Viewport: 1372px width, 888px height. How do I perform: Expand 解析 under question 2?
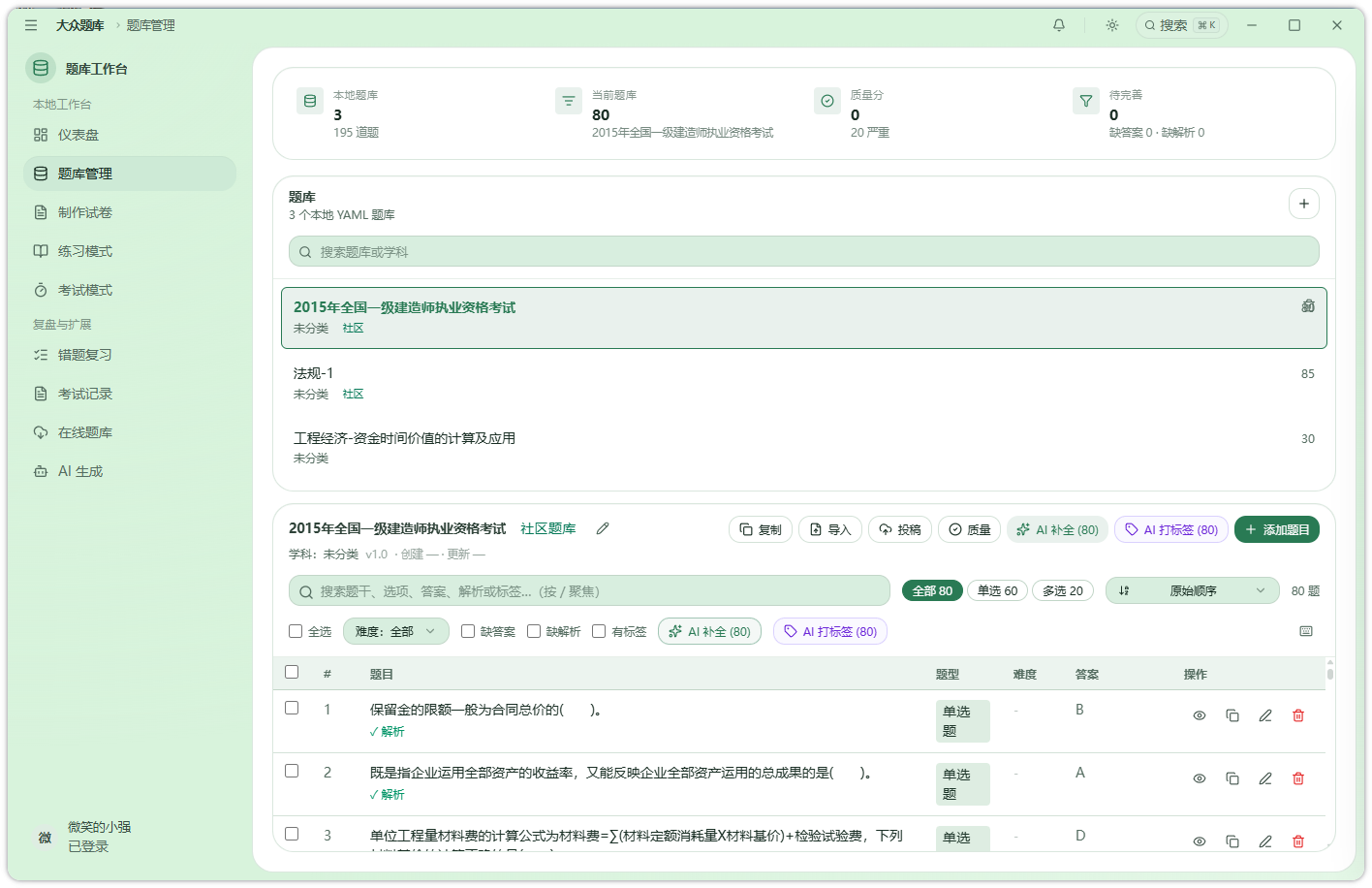(388, 795)
